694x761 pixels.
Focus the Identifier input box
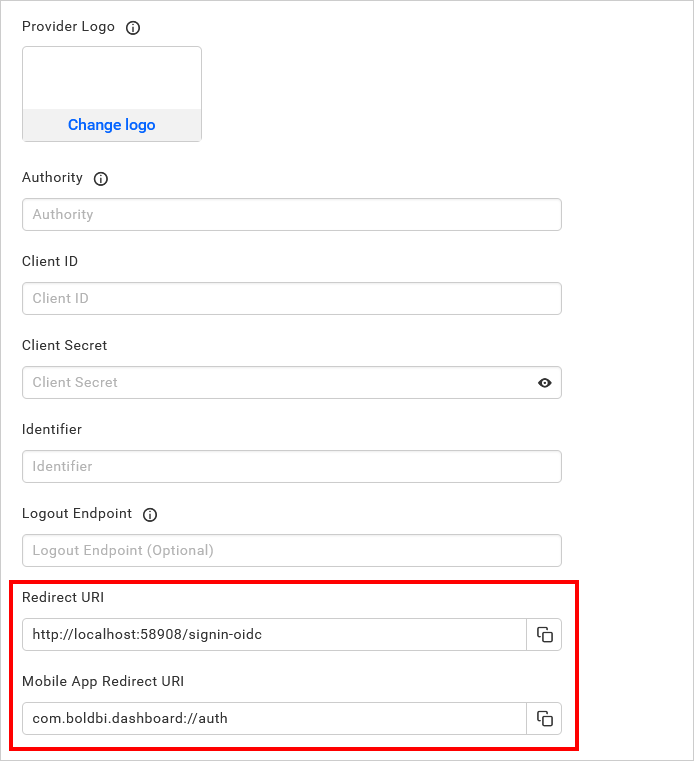(x=291, y=467)
